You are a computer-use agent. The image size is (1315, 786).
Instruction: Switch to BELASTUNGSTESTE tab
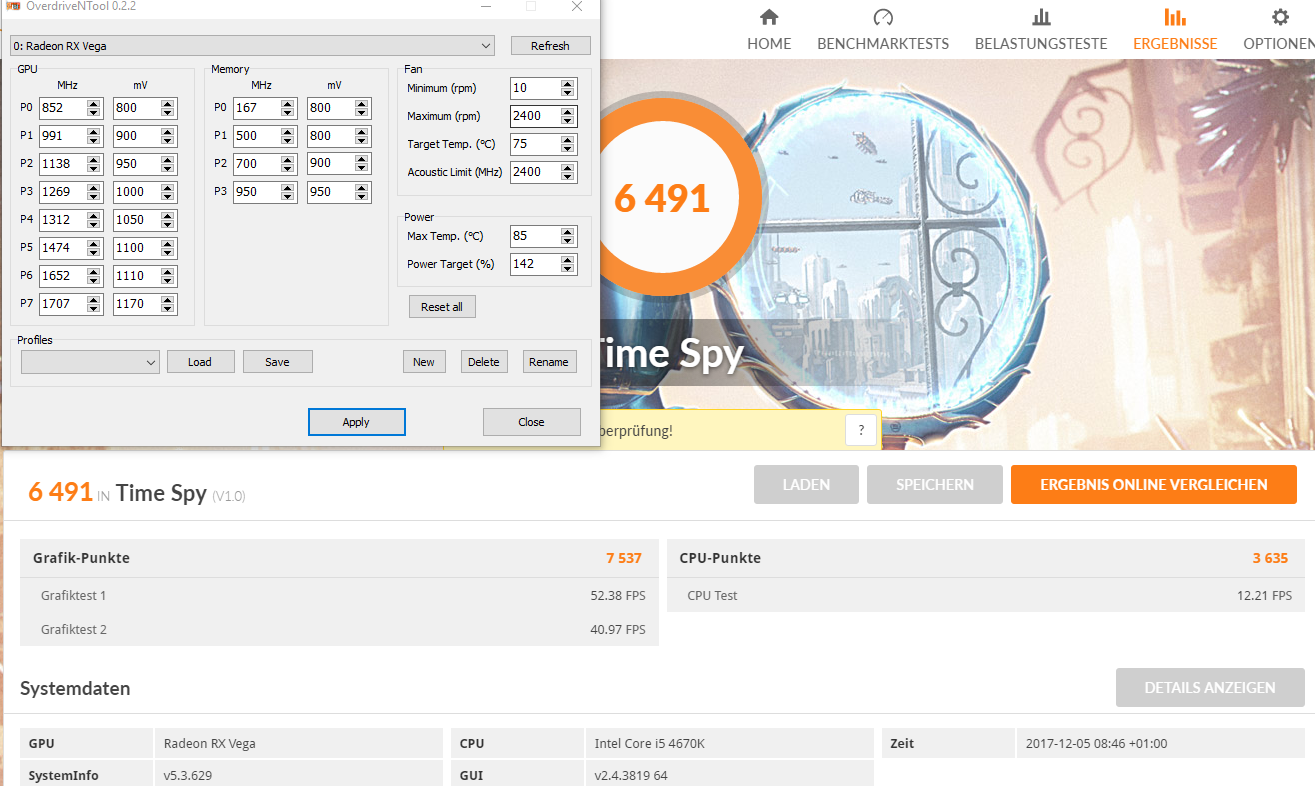[1041, 29]
